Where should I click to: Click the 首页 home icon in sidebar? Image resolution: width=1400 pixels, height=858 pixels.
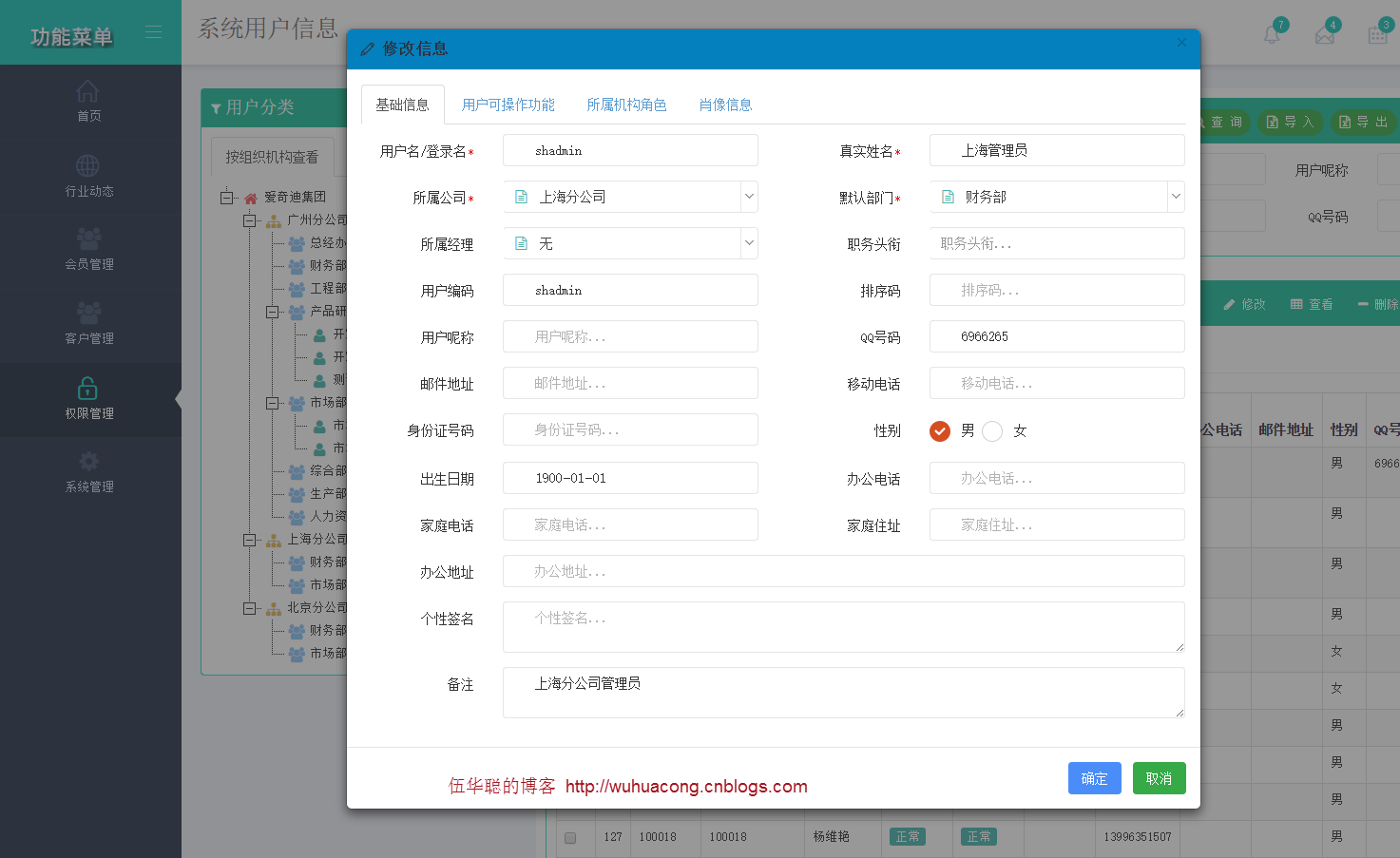[x=88, y=88]
